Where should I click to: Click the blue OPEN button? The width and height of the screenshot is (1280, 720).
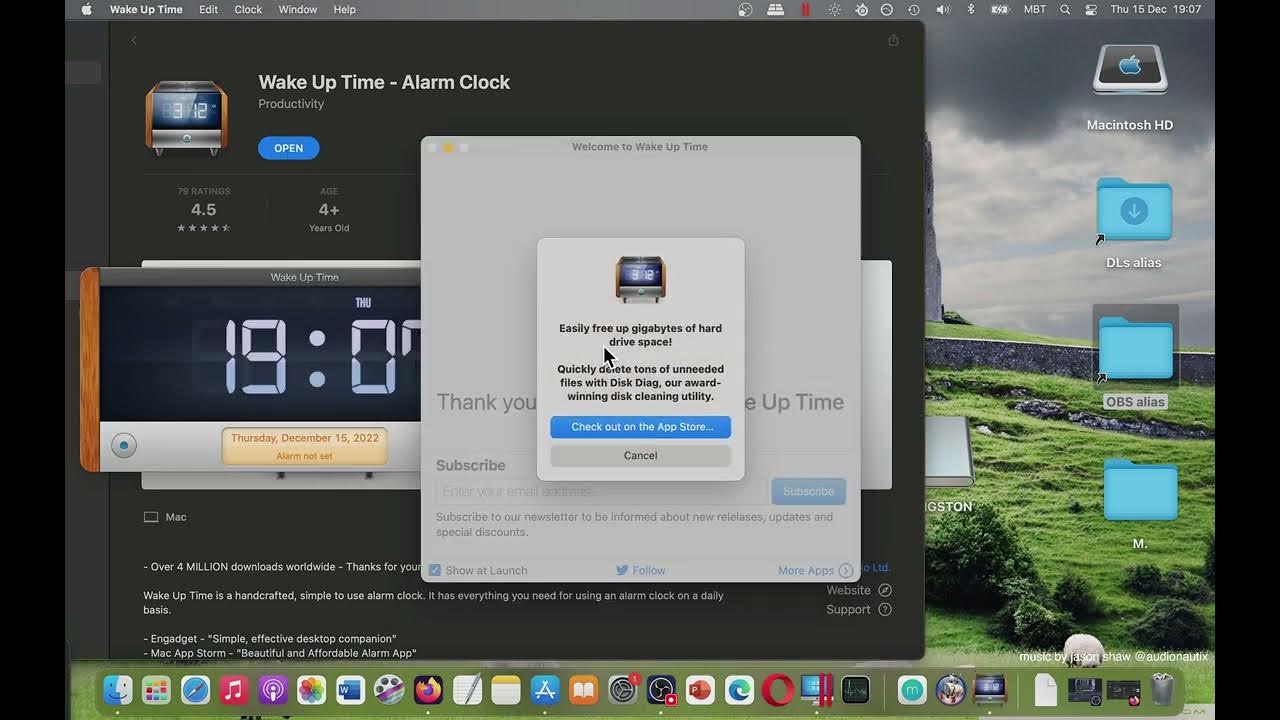pos(288,148)
